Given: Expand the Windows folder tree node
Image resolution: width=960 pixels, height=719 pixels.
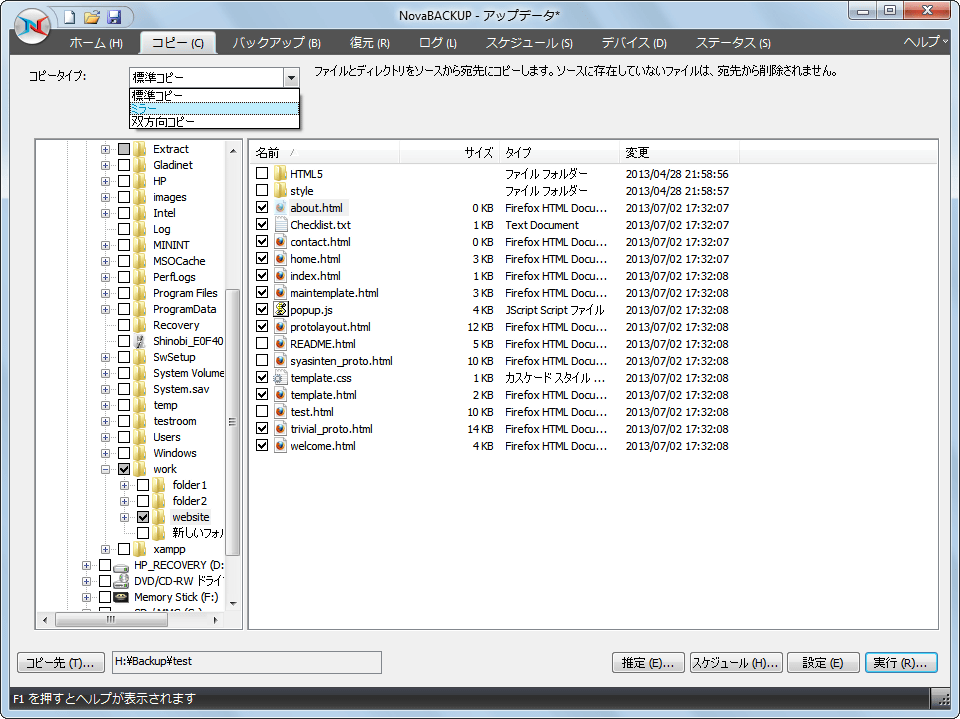Looking at the screenshot, I should point(105,453).
